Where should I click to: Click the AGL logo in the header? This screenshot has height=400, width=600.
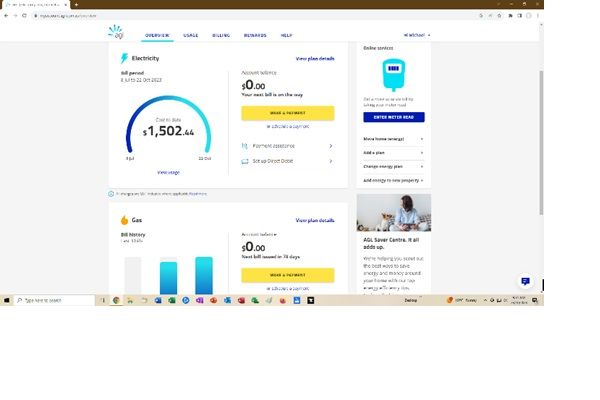pyautogui.click(x=118, y=32)
